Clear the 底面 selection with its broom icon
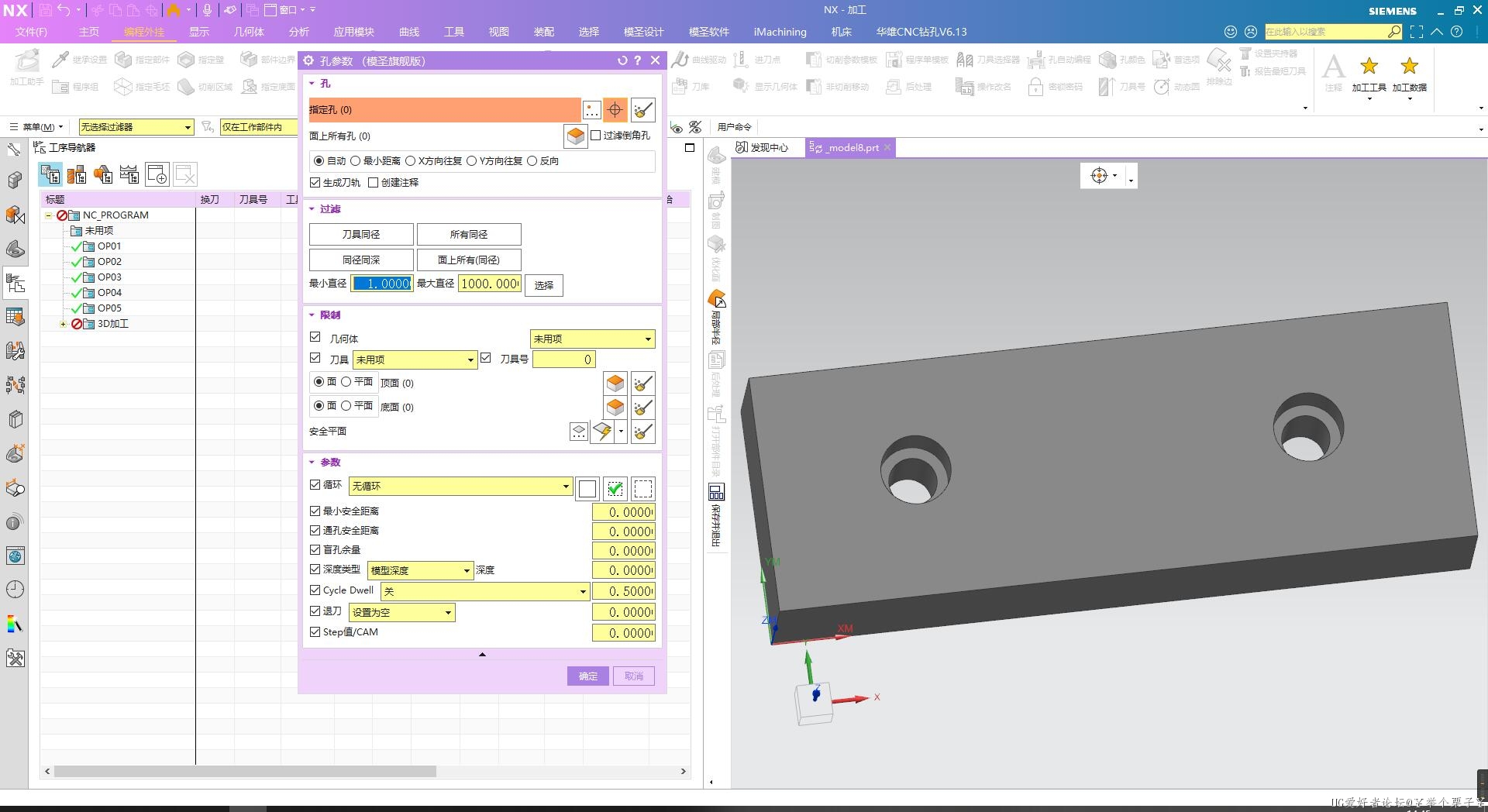Screen dimensions: 1488x812 point(643,408)
